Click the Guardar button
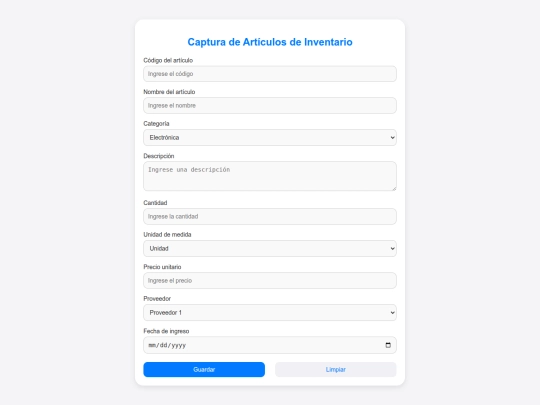Screen dimensions: 540x405 coord(204,370)
